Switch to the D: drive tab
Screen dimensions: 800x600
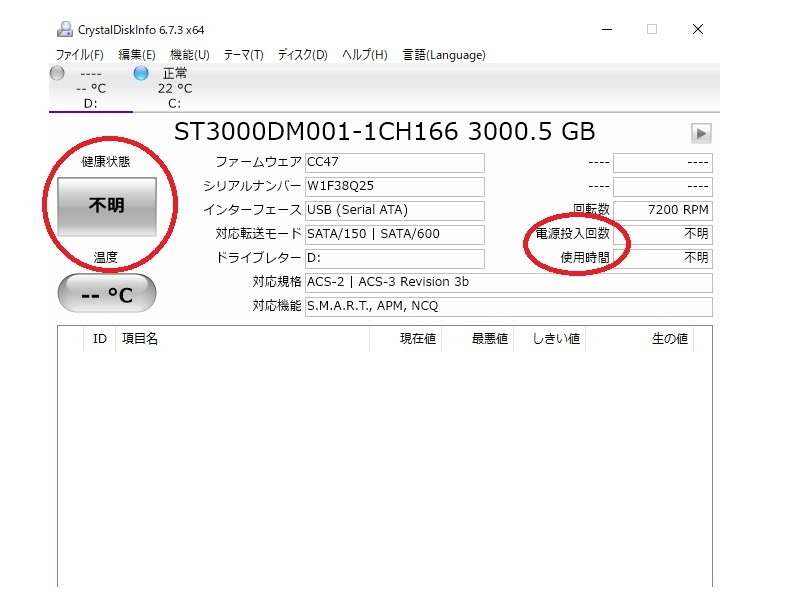pos(91,88)
